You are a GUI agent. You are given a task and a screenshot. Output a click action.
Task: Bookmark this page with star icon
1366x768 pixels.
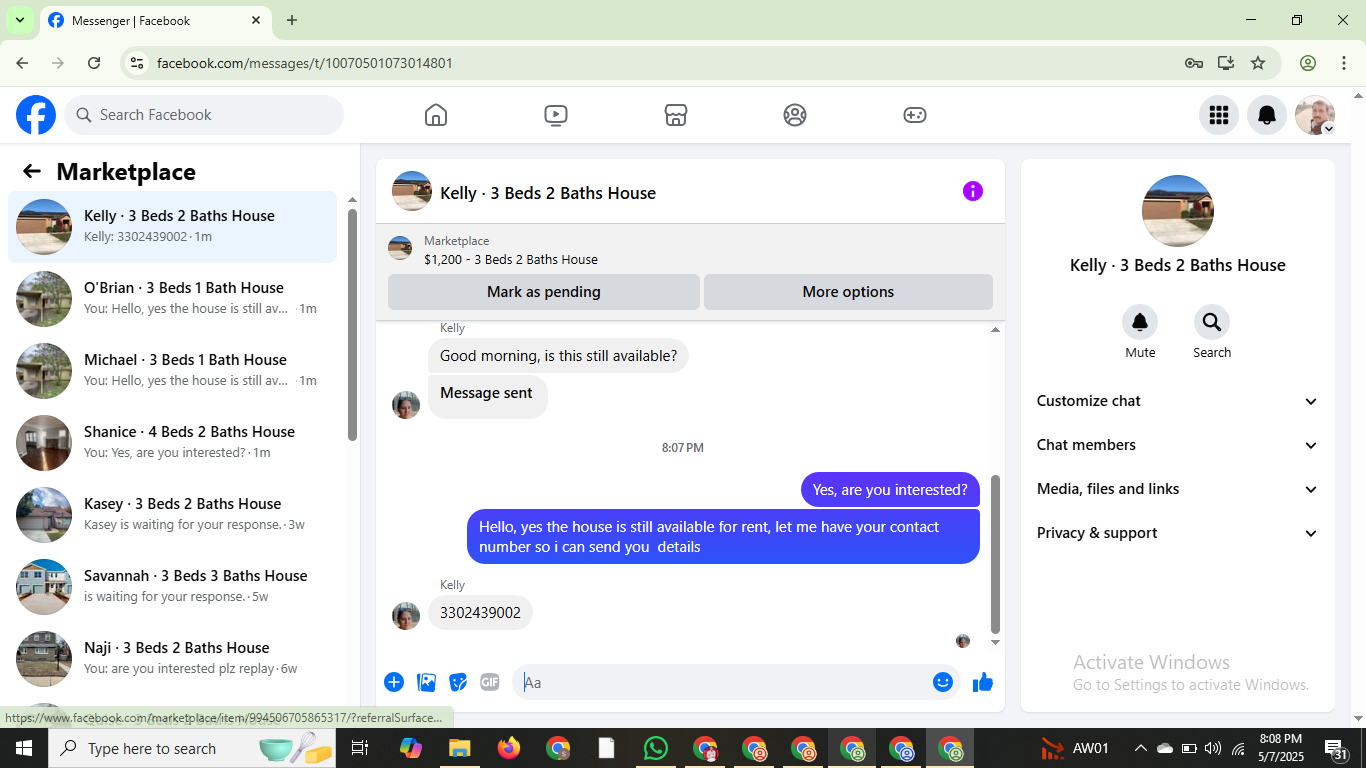click(x=1258, y=63)
